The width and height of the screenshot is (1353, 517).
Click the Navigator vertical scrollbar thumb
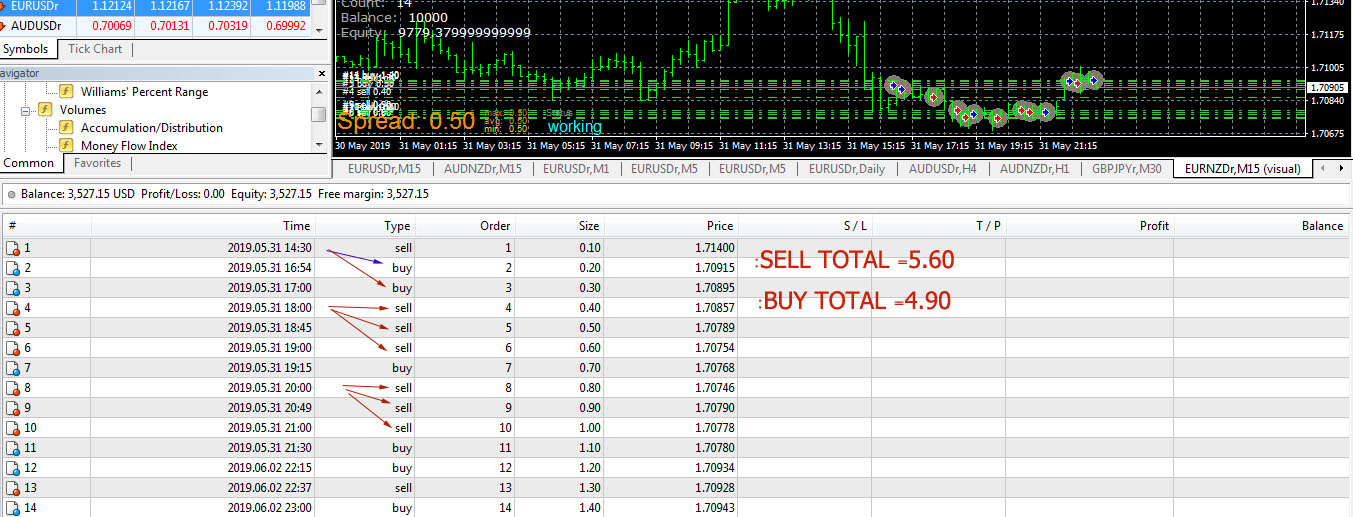pyautogui.click(x=319, y=113)
